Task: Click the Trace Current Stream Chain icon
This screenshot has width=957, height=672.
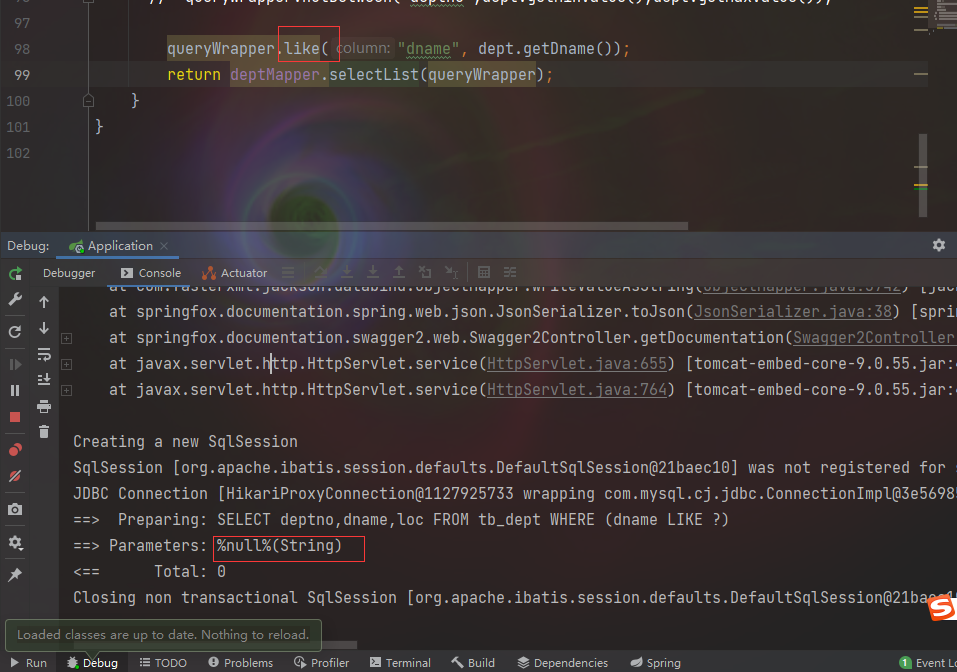Action: click(x=510, y=272)
